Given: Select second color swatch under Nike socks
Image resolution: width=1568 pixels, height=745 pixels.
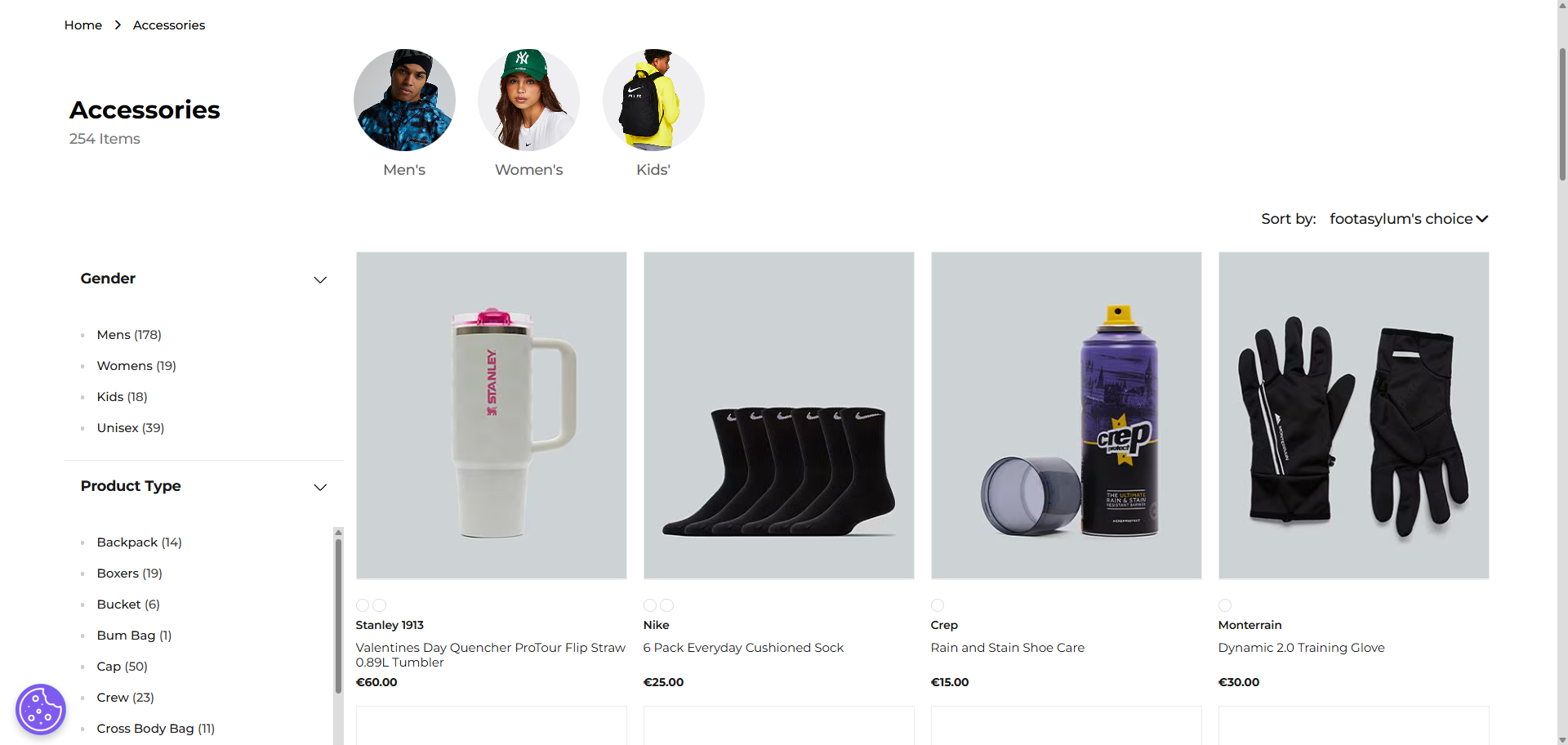Looking at the screenshot, I should click(667, 605).
